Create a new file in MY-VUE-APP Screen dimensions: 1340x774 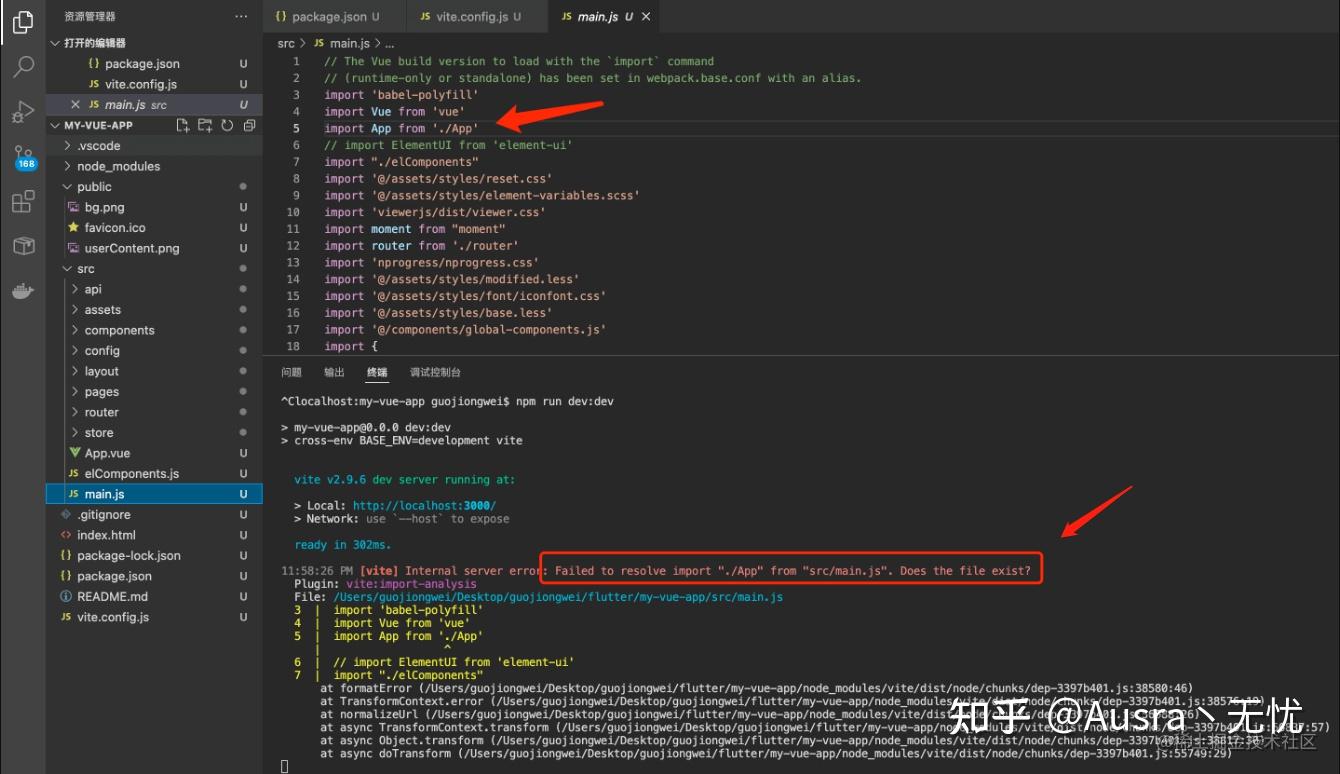[x=183, y=125]
